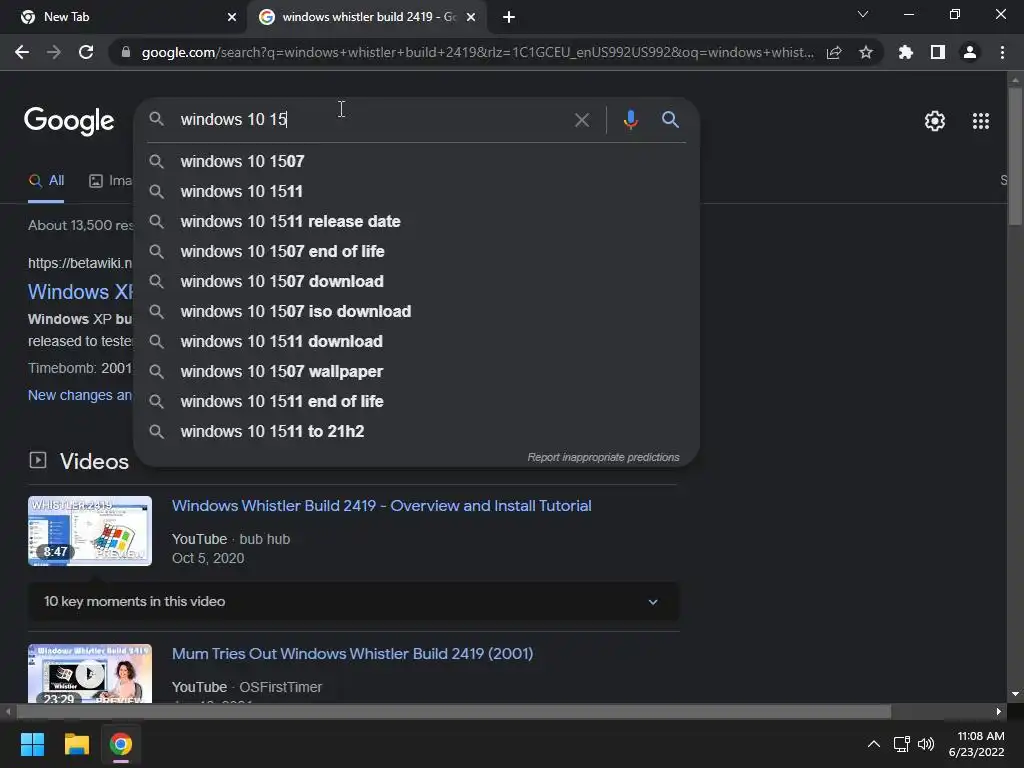
Task: Click the horizontal scrollbar right arrow
Action: (999, 712)
